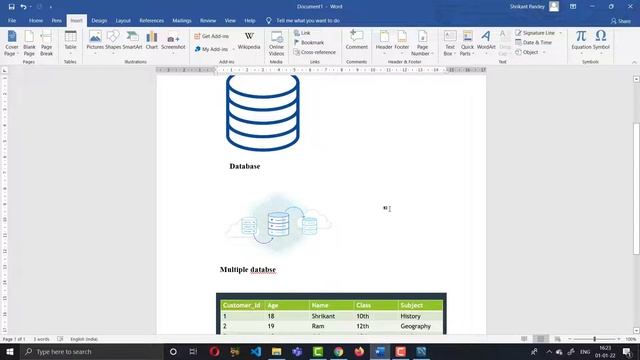Screen dimensions: 640x360
Task: Insert Date & Time
Action: [533, 42]
